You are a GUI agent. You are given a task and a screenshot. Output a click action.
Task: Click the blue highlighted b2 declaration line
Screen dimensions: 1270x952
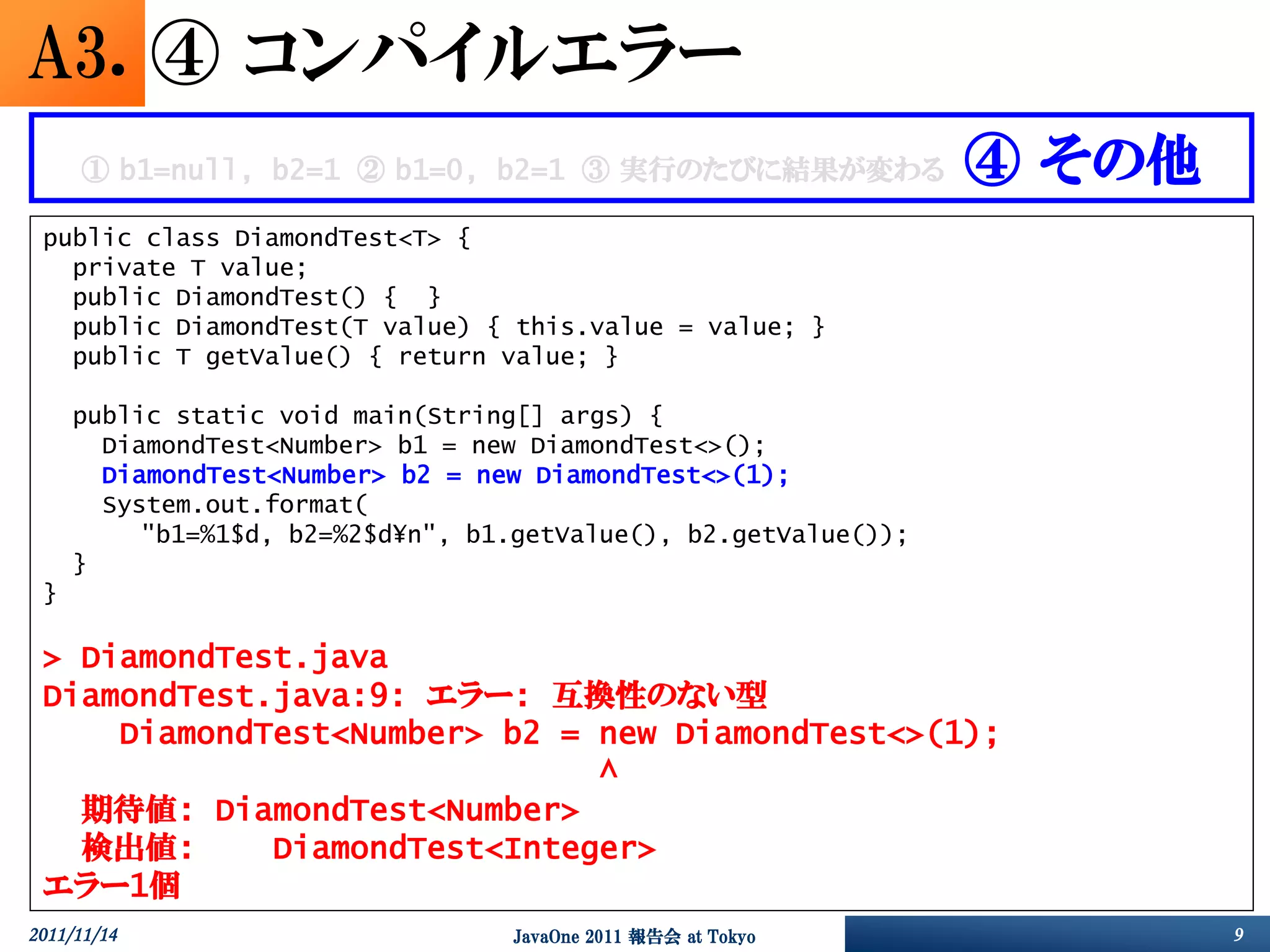pos(445,475)
